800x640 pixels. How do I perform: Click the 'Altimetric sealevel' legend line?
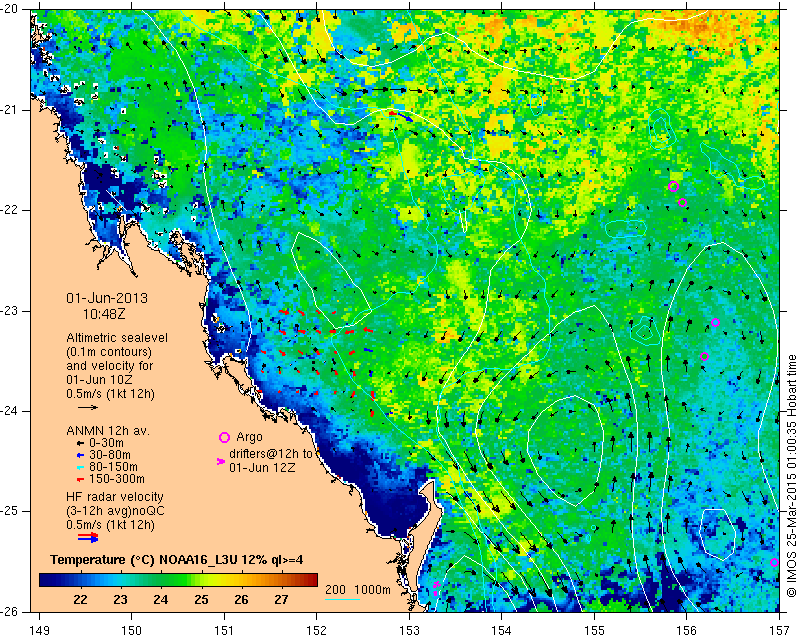pyautogui.click(x=117, y=338)
